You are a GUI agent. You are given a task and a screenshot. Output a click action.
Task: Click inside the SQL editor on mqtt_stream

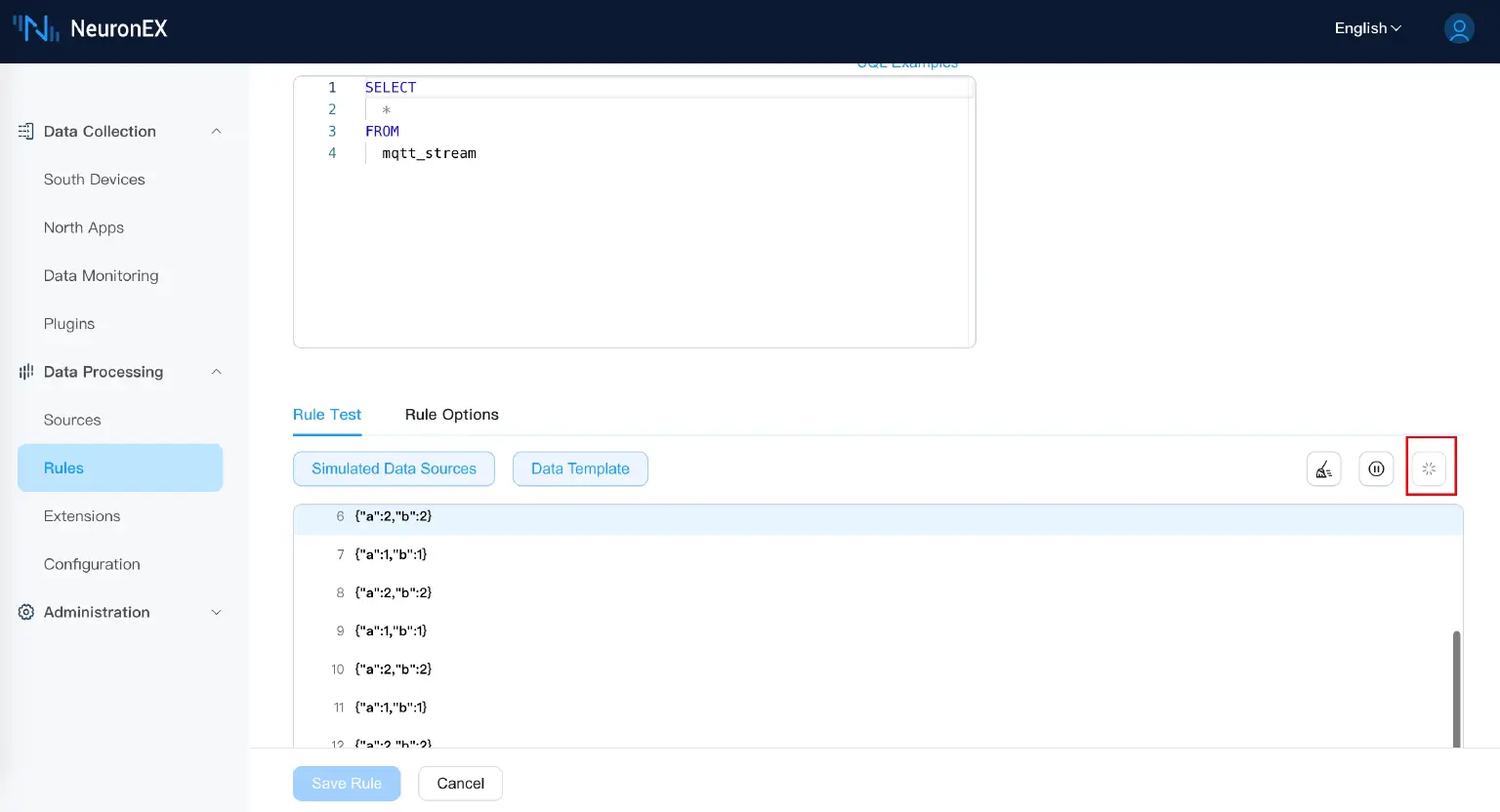tap(429, 153)
